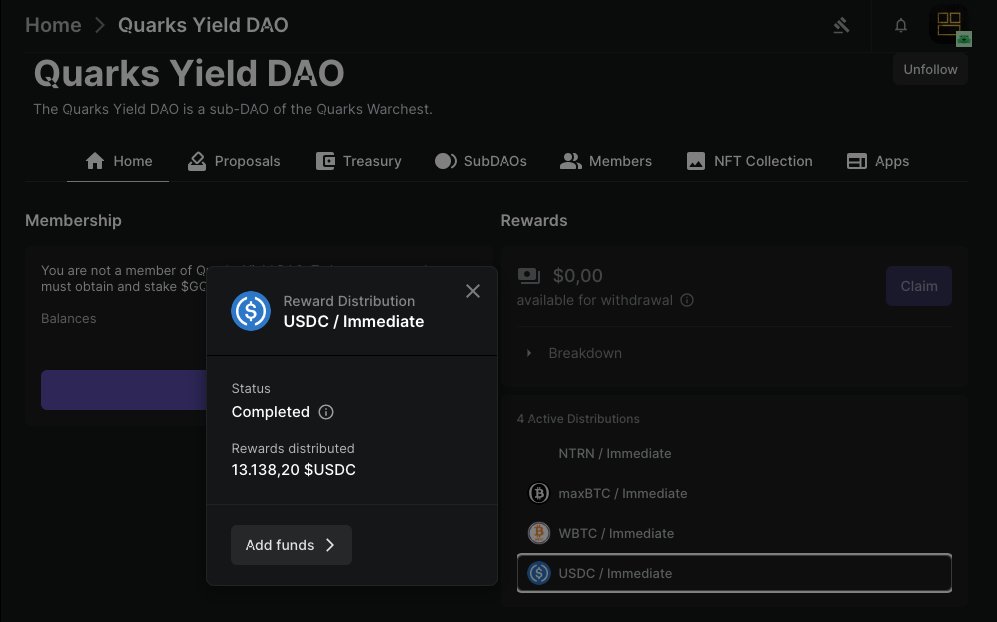Click the sub-DAO description text
This screenshot has width=997, height=622.
pyautogui.click(x=233, y=109)
